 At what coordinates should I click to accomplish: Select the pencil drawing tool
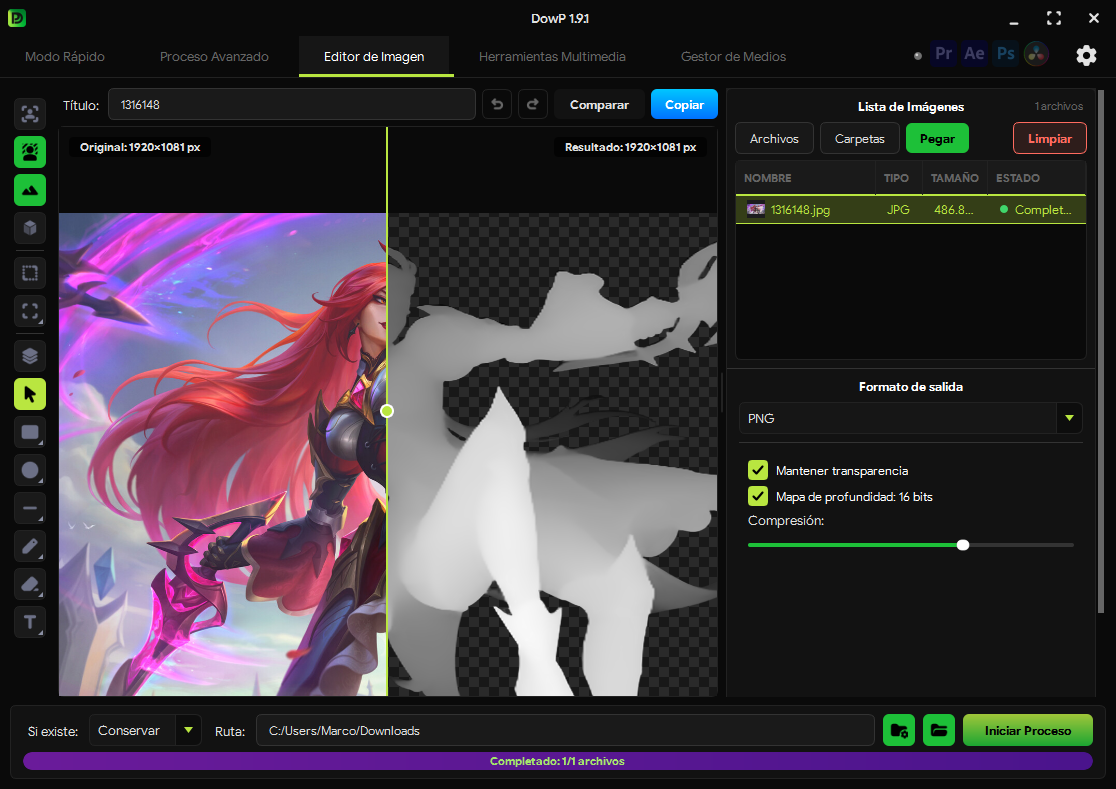pyautogui.click(x=30, y=546)
